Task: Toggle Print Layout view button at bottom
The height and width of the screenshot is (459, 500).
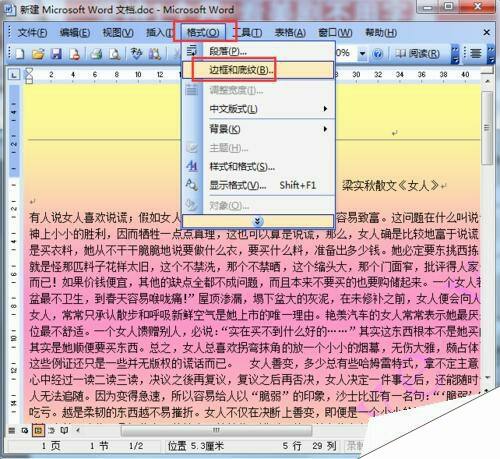Action: (x=38, y=430)
